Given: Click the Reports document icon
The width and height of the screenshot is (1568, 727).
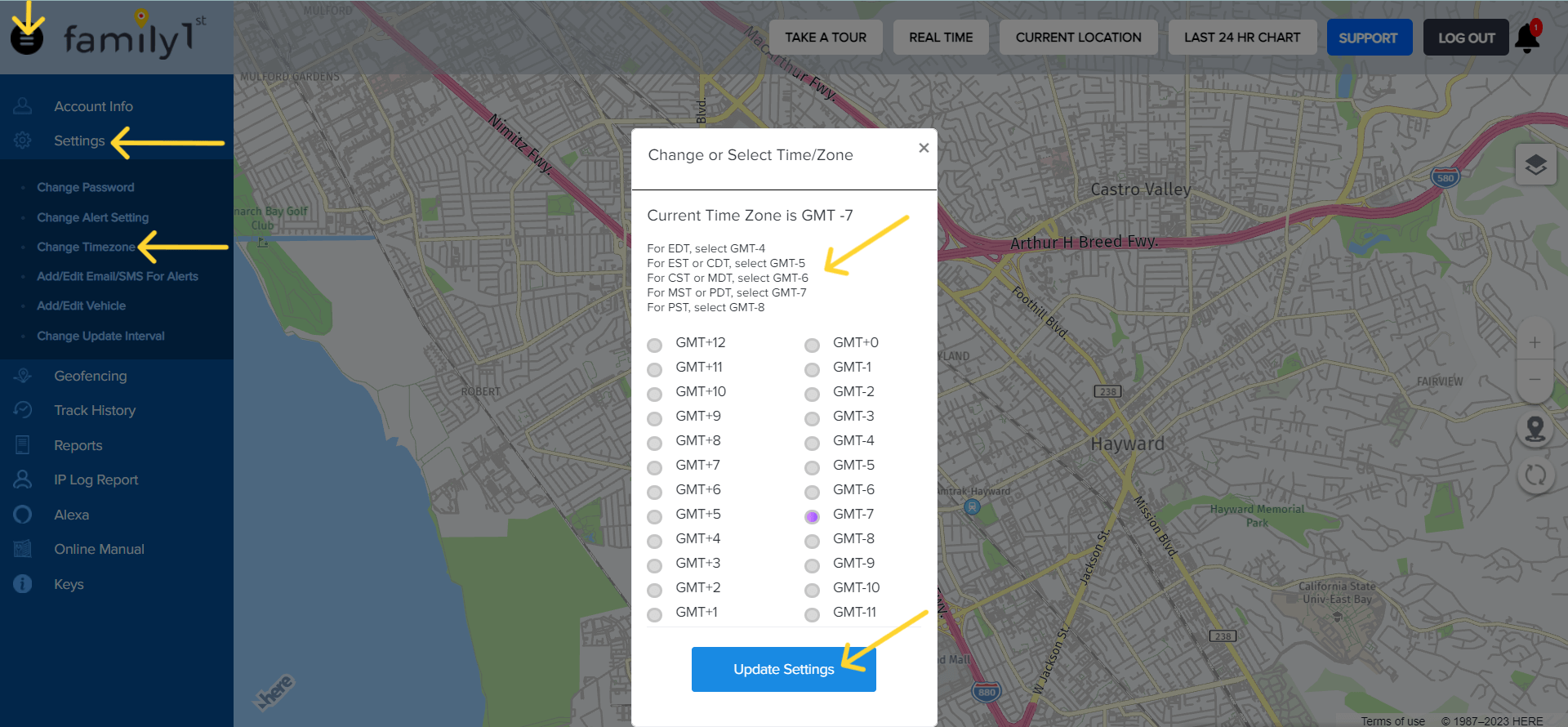Looking at the screenshot, I should [23, 445].
